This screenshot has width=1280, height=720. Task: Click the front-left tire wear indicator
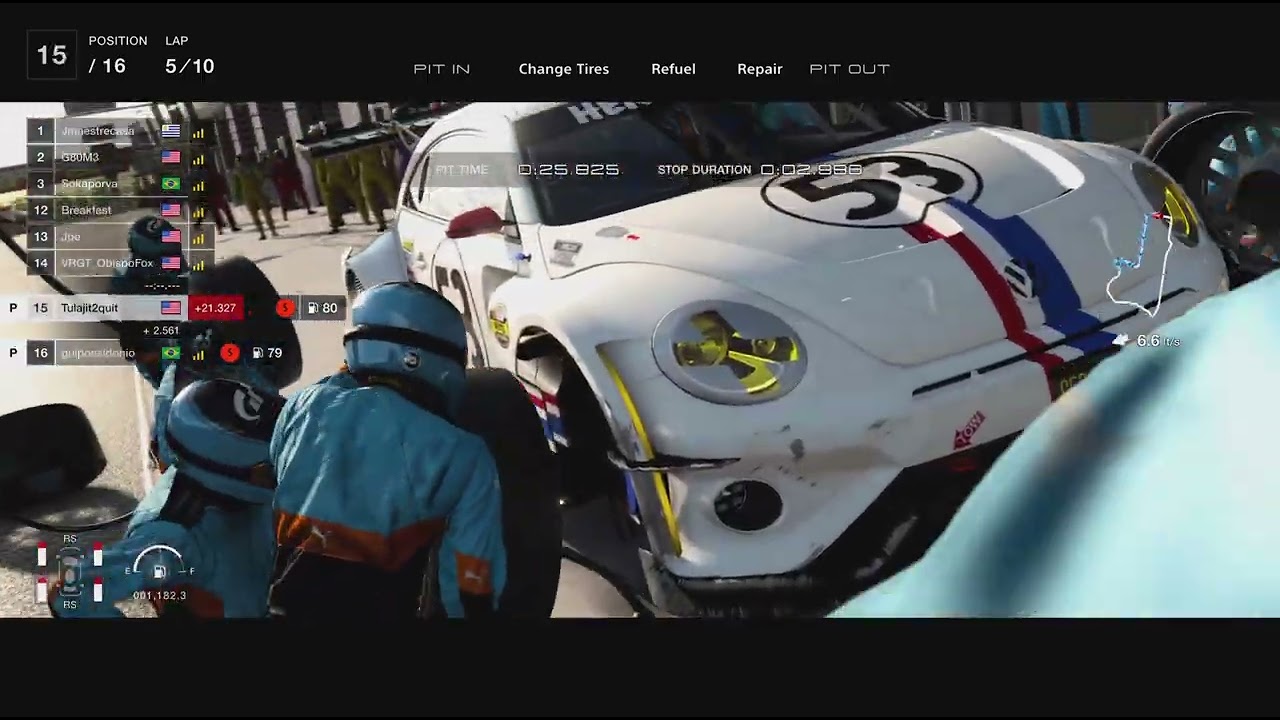tap(42, 556)
